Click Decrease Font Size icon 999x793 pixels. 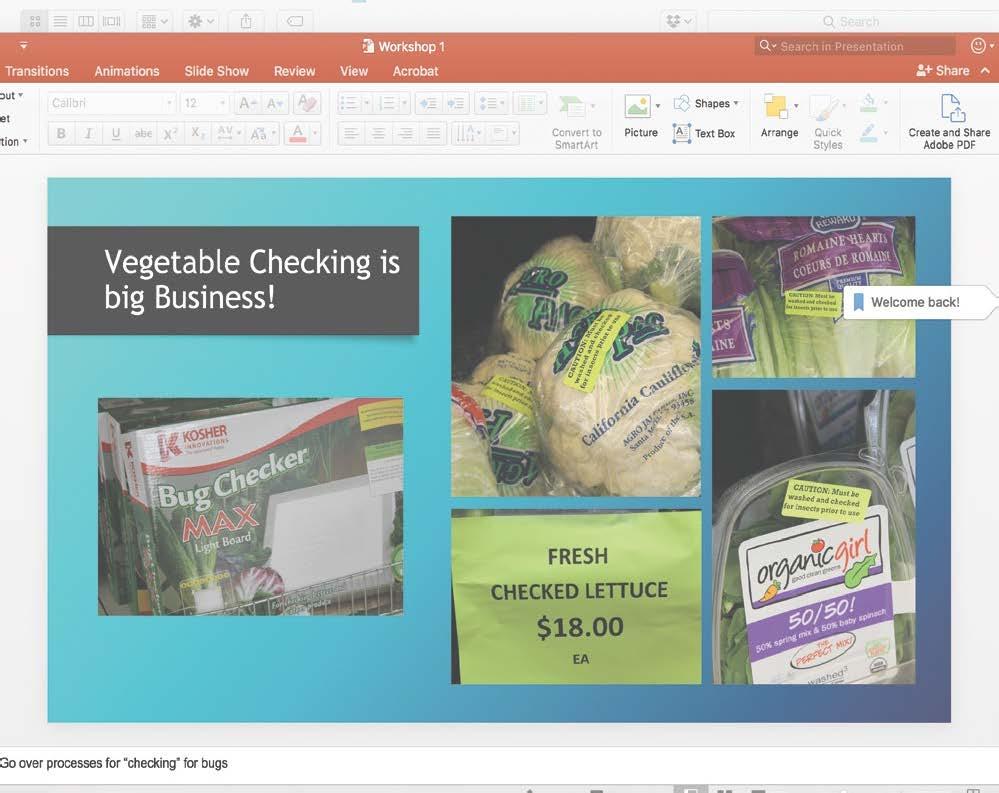275,103
